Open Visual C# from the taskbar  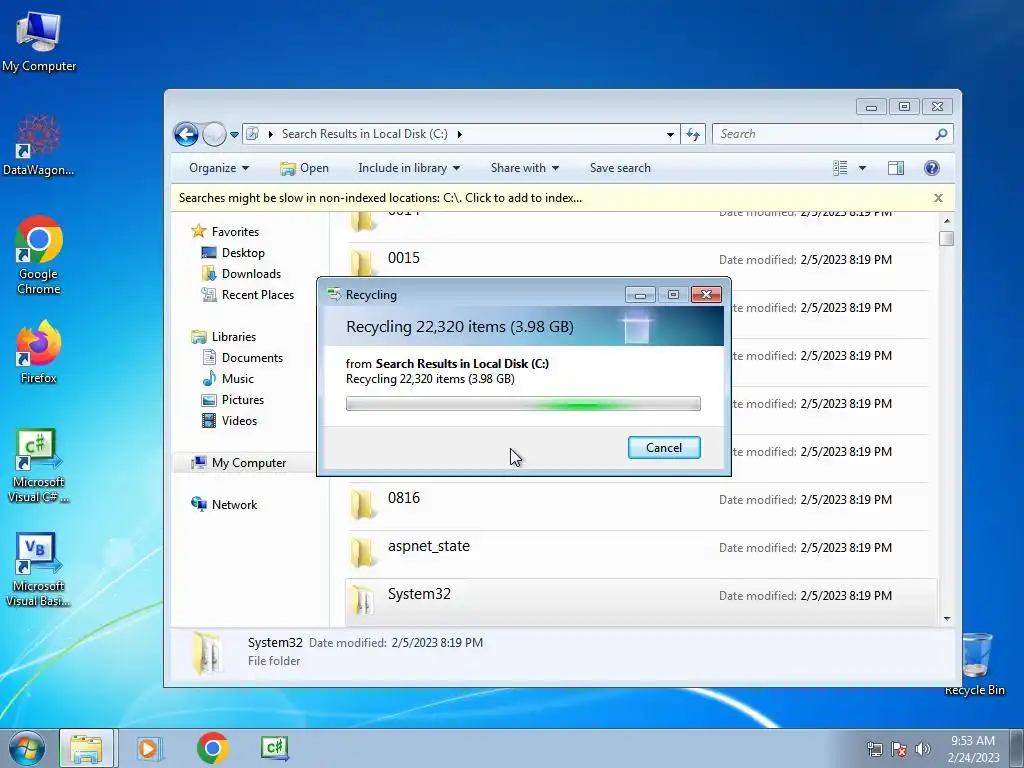[275, 748]
